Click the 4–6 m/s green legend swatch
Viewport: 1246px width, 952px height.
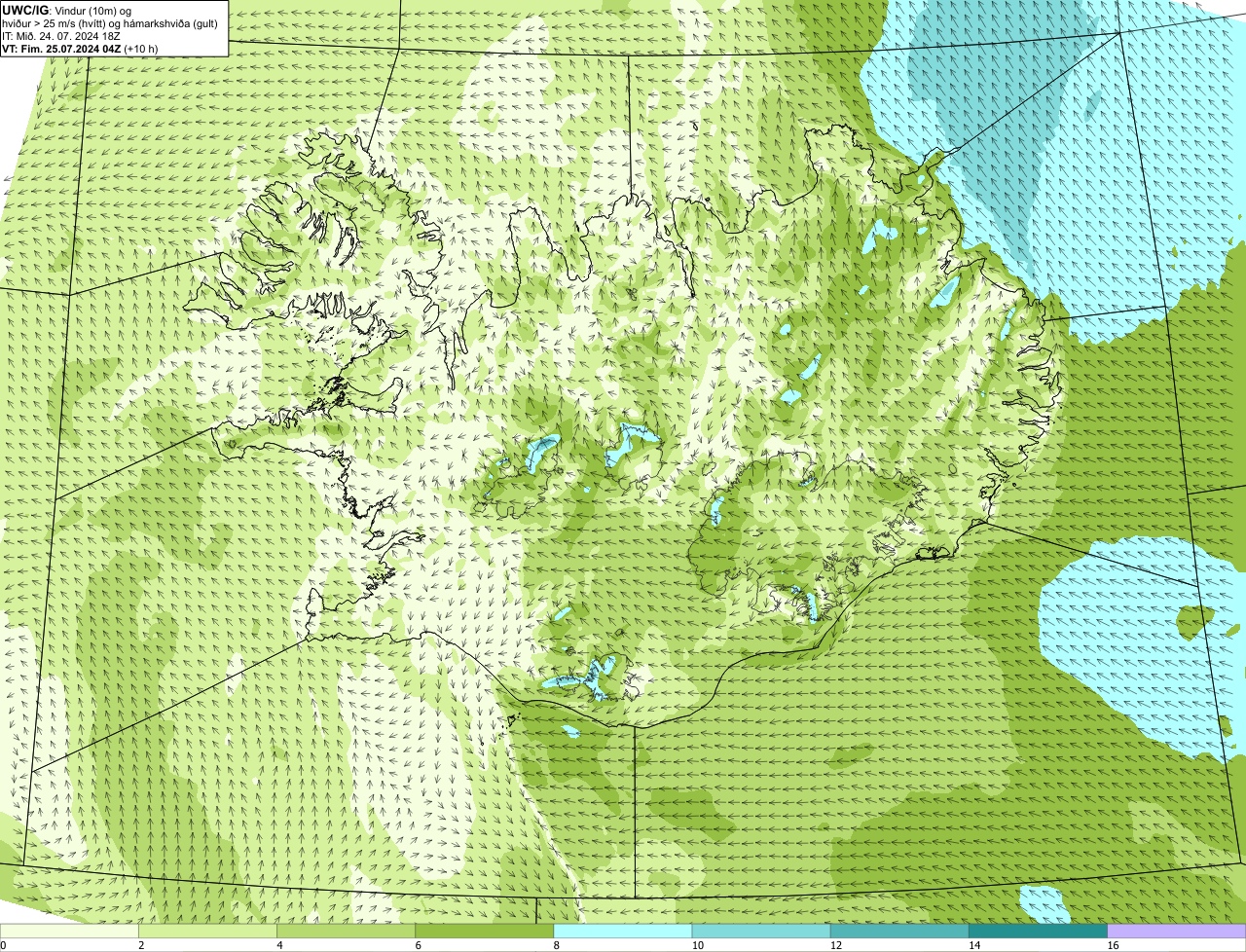pyautogui.click(x=347, y=932)
